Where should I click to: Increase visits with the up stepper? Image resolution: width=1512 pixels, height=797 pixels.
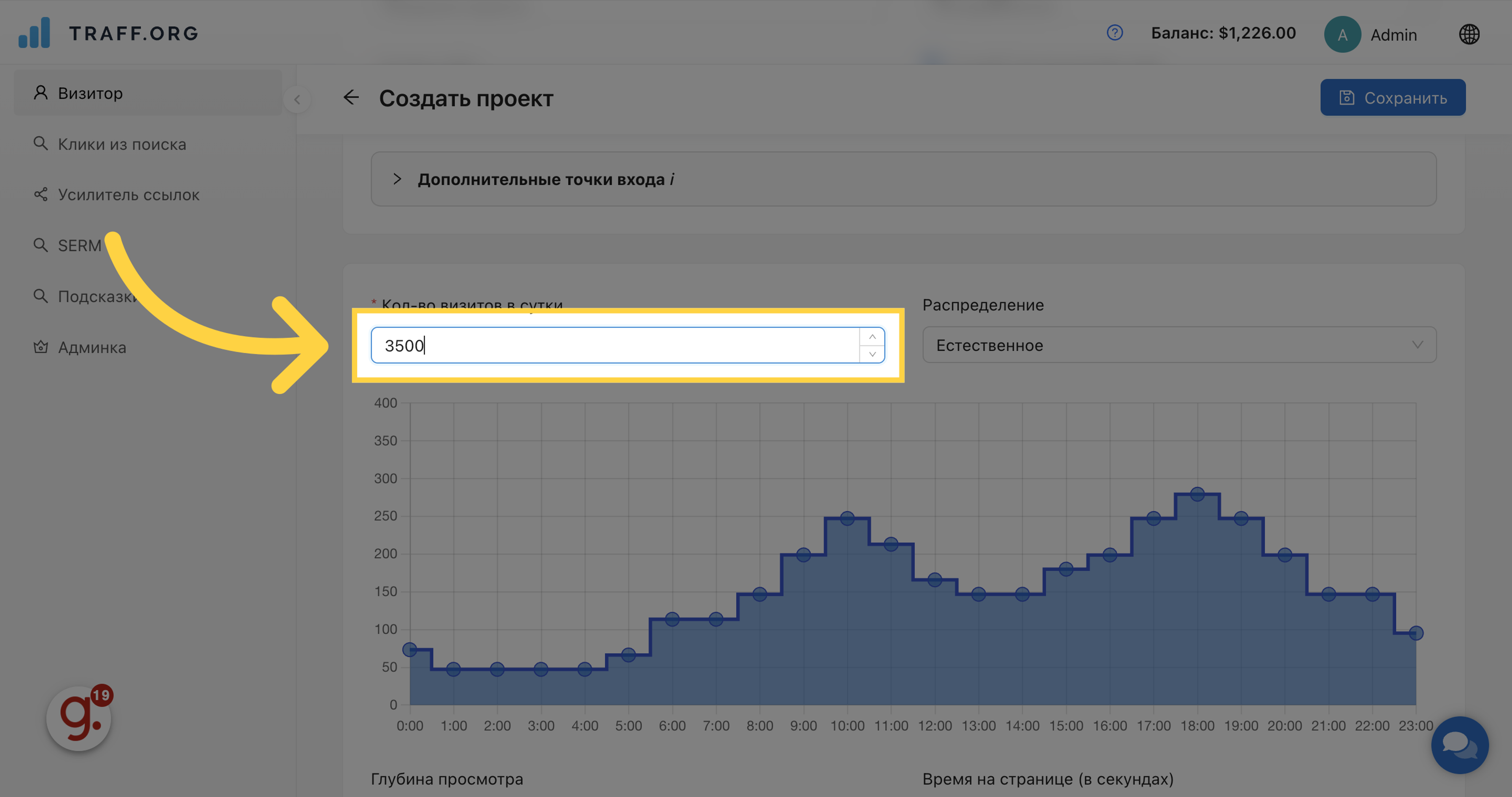click(x=872, y=336)
